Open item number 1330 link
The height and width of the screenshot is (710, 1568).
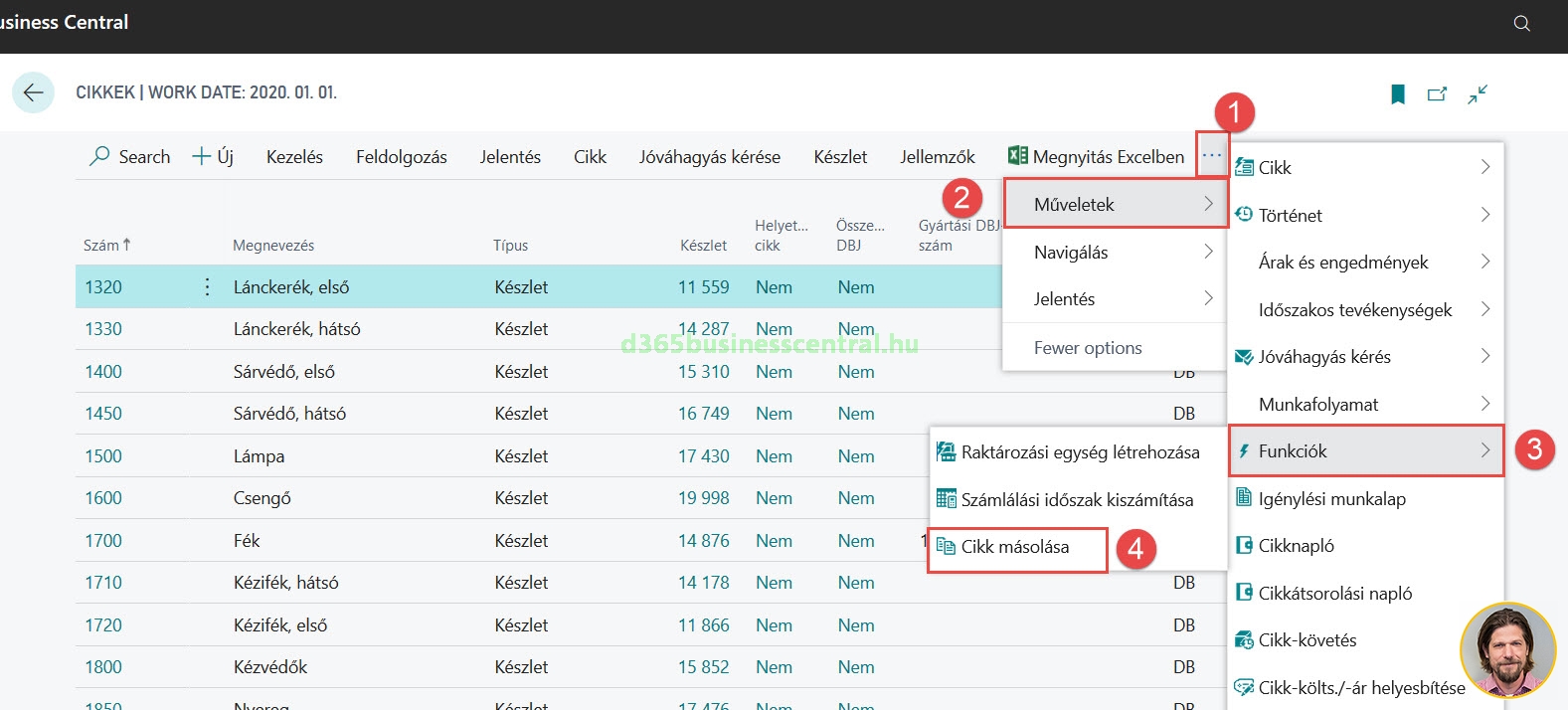pos(103,329)
